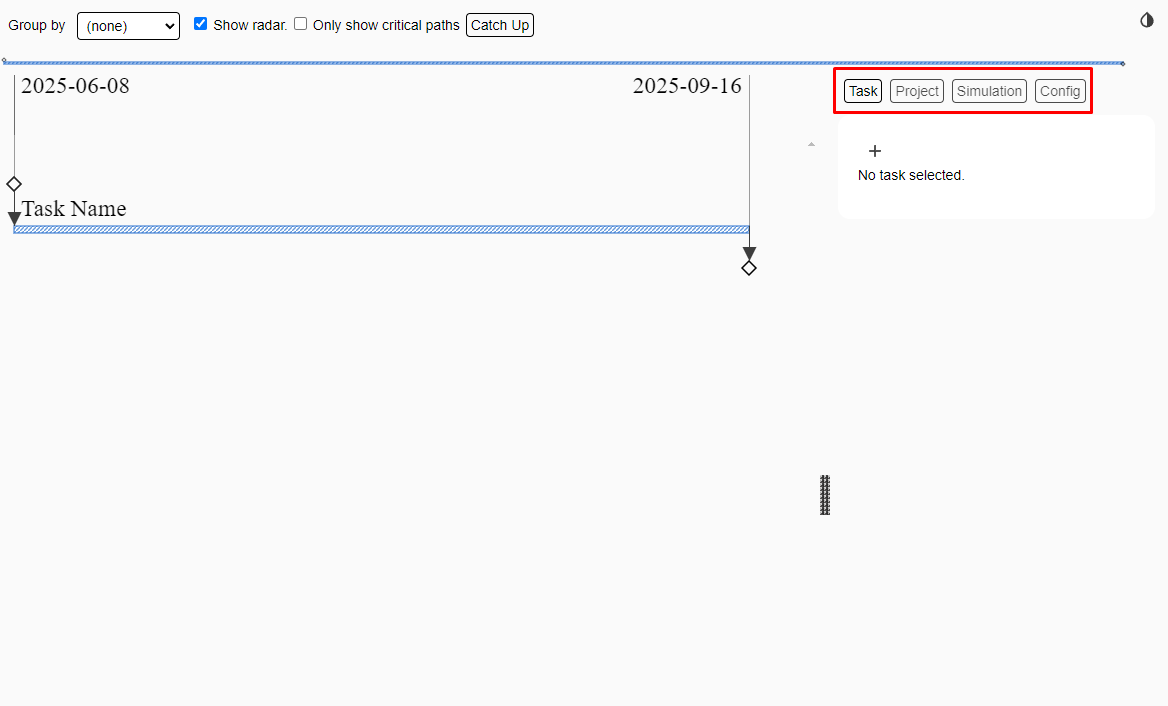Select the Task Name bar in chart
This screenshot has width=1168, height=706.
pyautogui.click(x=381, y=229)
